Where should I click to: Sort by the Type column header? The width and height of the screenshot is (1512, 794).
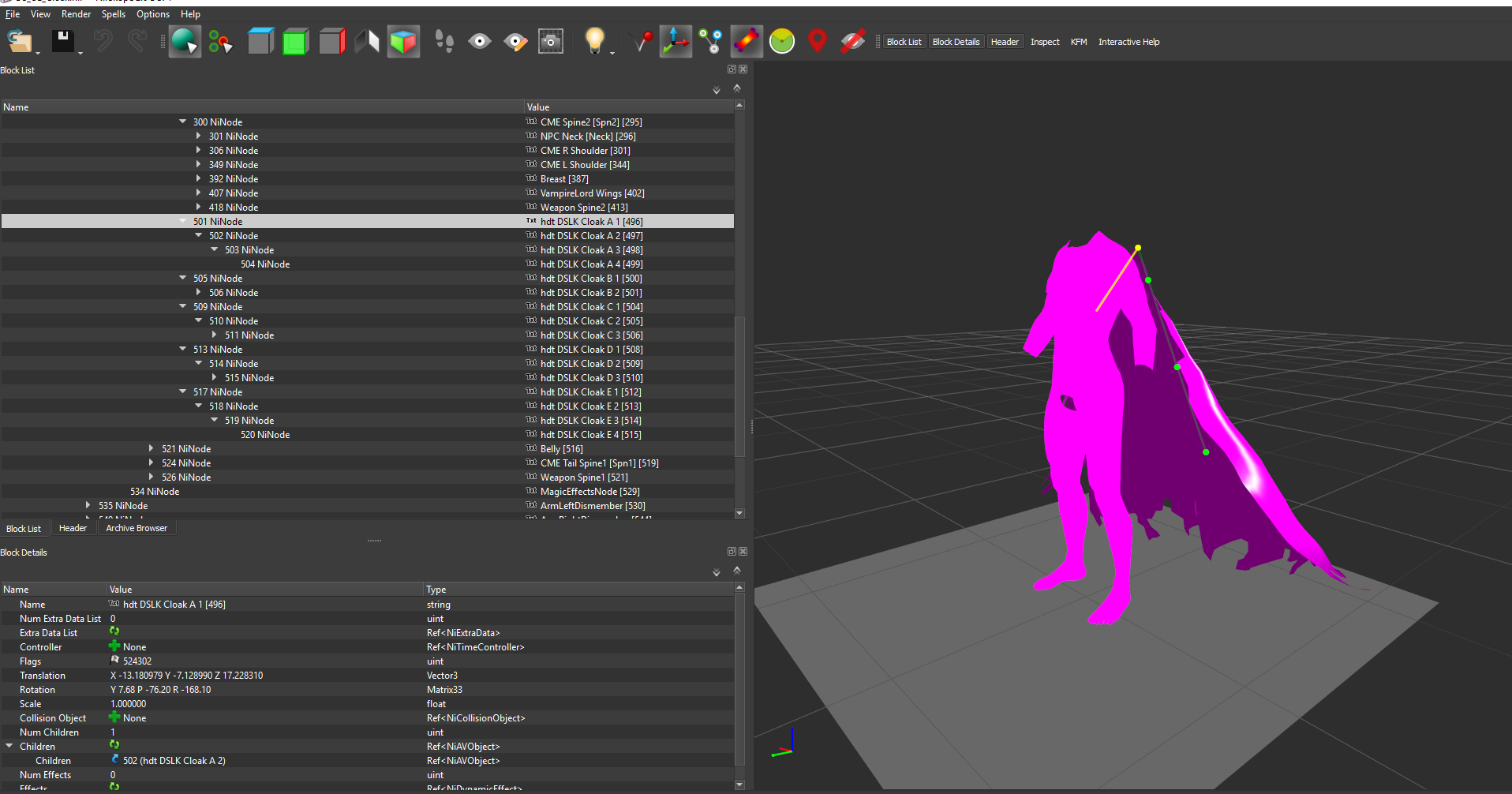[580, 590]
